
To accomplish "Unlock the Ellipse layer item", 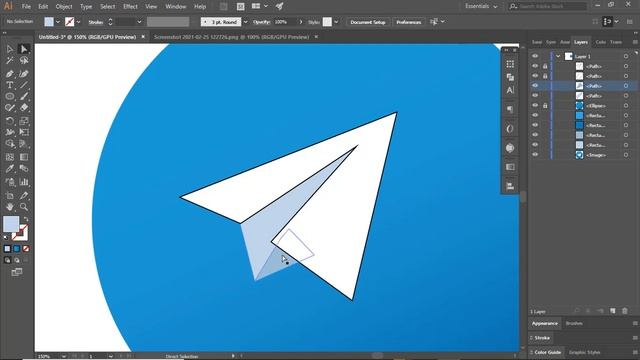I will pyautogui.click(x=545, y=105).
